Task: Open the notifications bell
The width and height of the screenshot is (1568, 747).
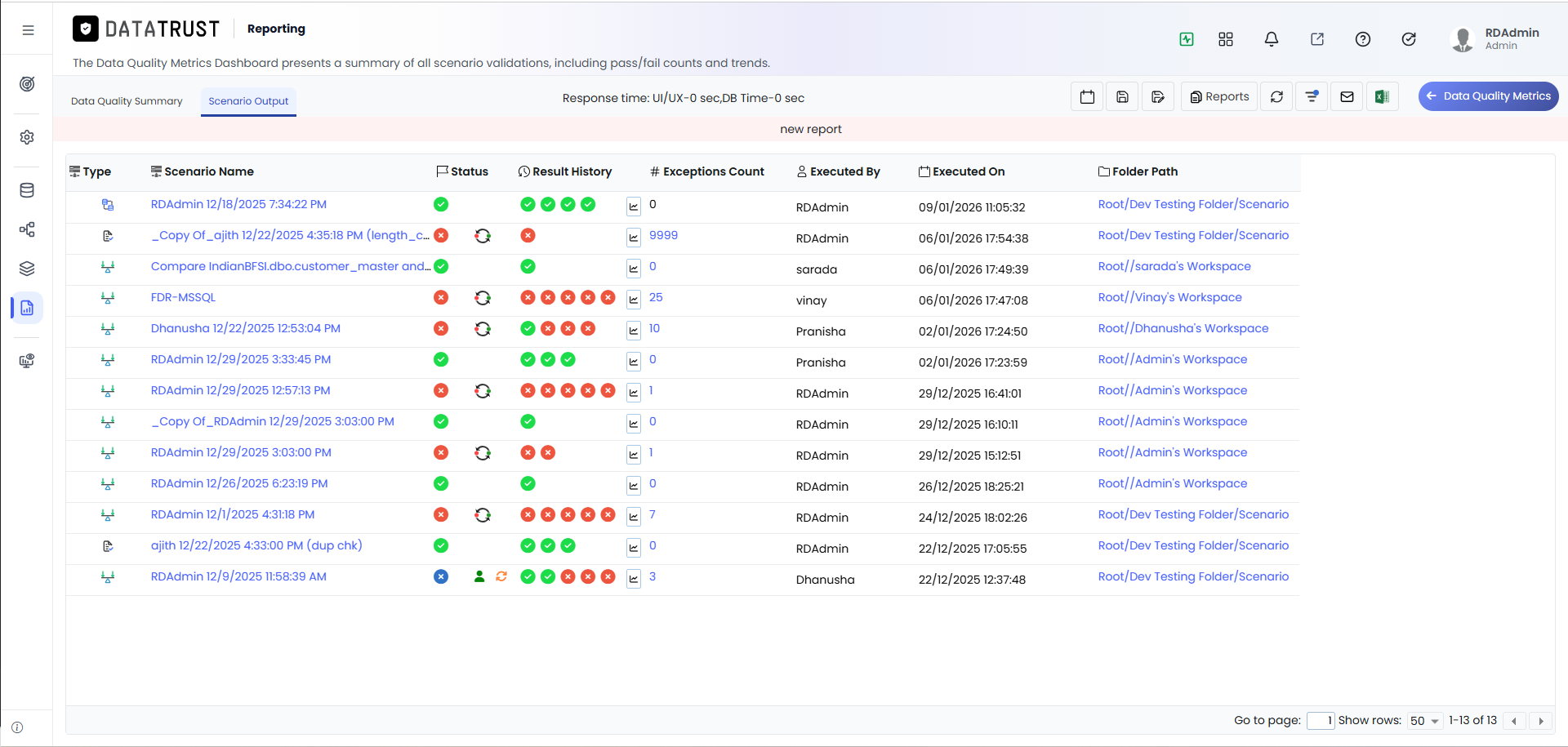Action: (x=1272, y=39)
